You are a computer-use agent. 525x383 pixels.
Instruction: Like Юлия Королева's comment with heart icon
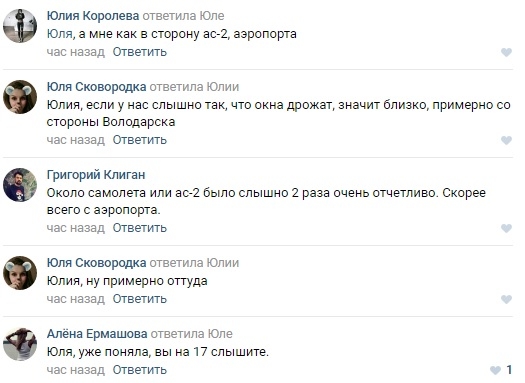coord(506,52)
